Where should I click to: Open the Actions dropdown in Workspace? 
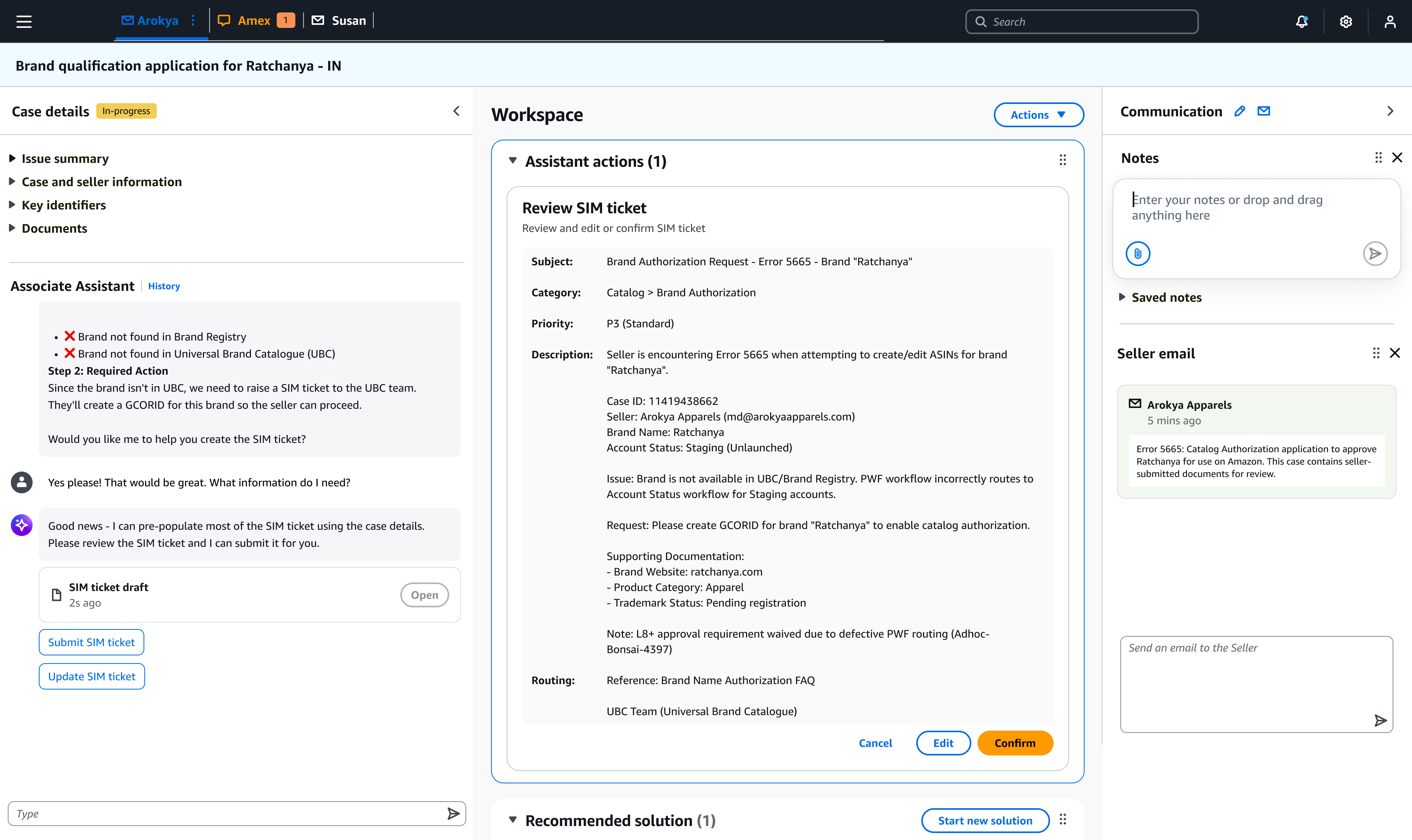[1038, 114]
